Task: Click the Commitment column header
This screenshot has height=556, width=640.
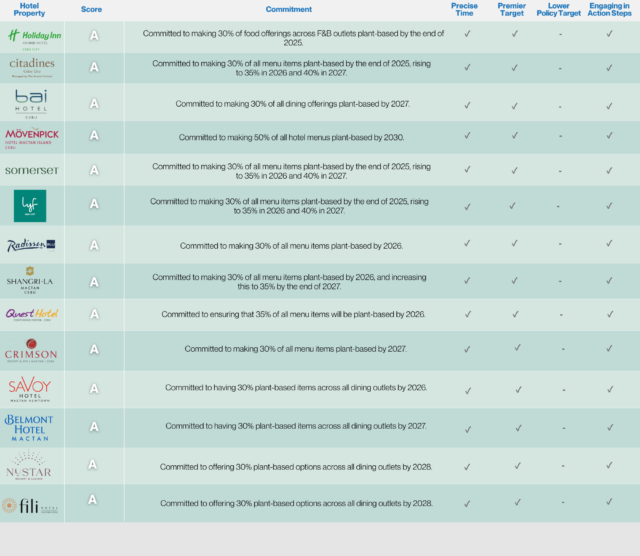Action: 288,9
